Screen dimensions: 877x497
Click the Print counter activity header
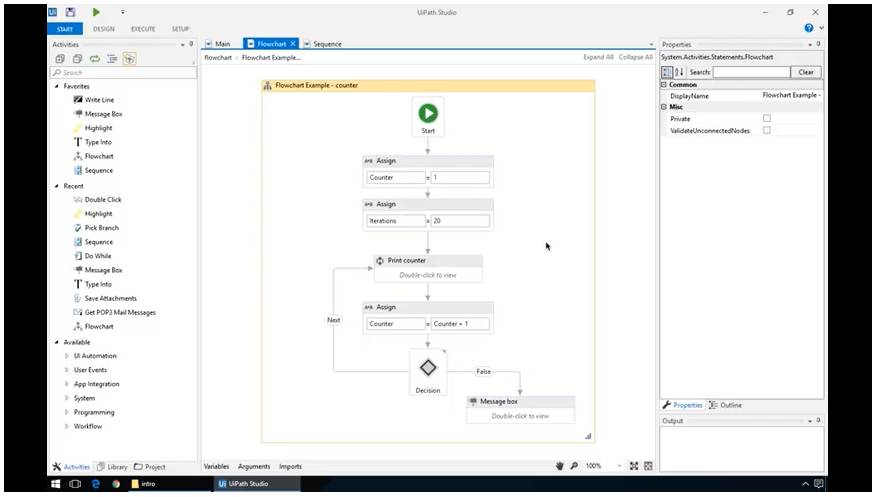(428, 261)
